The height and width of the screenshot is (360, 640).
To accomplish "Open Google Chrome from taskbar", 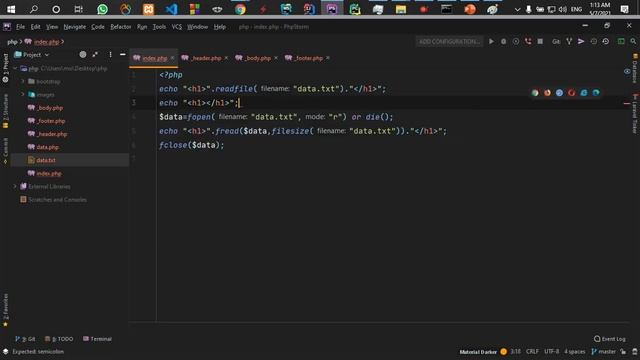I will point(240,9).
